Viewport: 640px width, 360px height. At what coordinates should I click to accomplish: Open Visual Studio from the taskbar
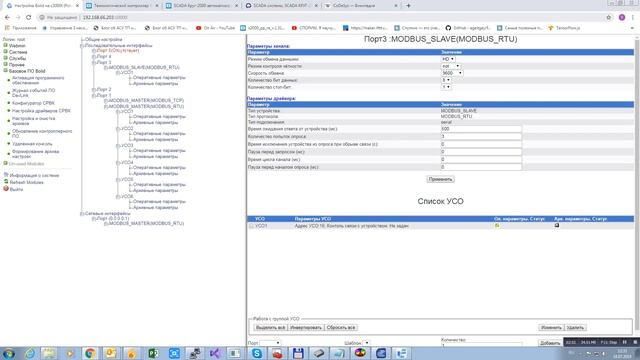(215, 353)
